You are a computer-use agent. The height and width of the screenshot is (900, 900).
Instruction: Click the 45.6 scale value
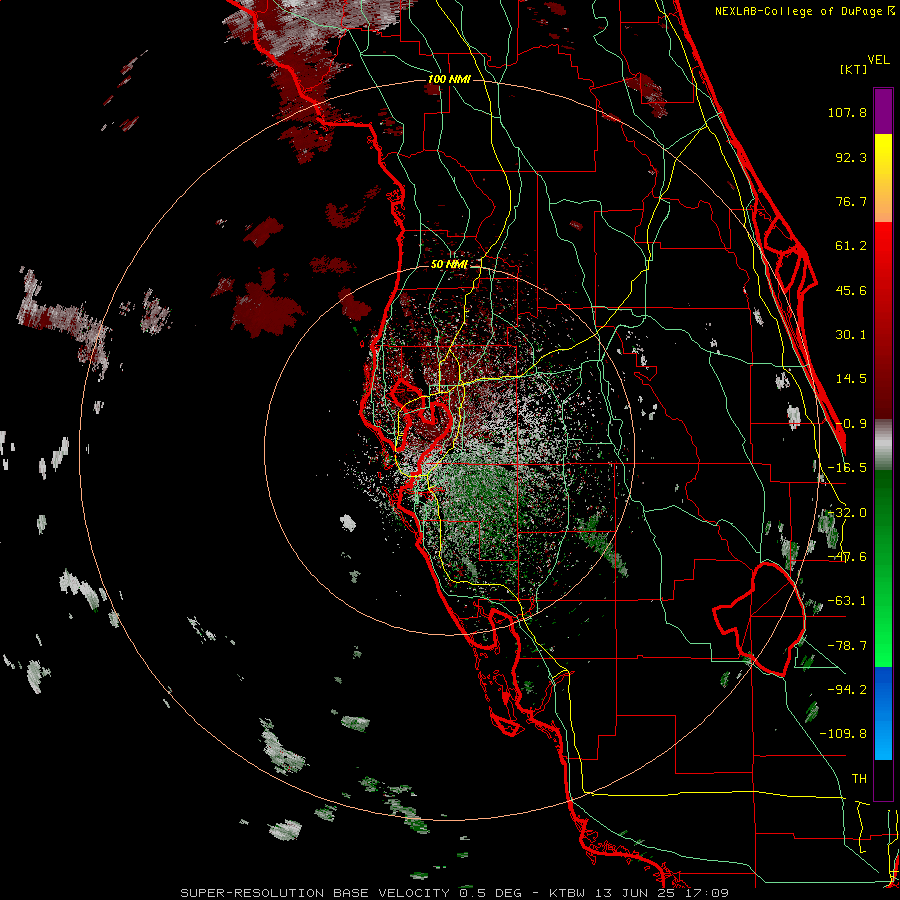pyautogui.click(x=851, y=290)
